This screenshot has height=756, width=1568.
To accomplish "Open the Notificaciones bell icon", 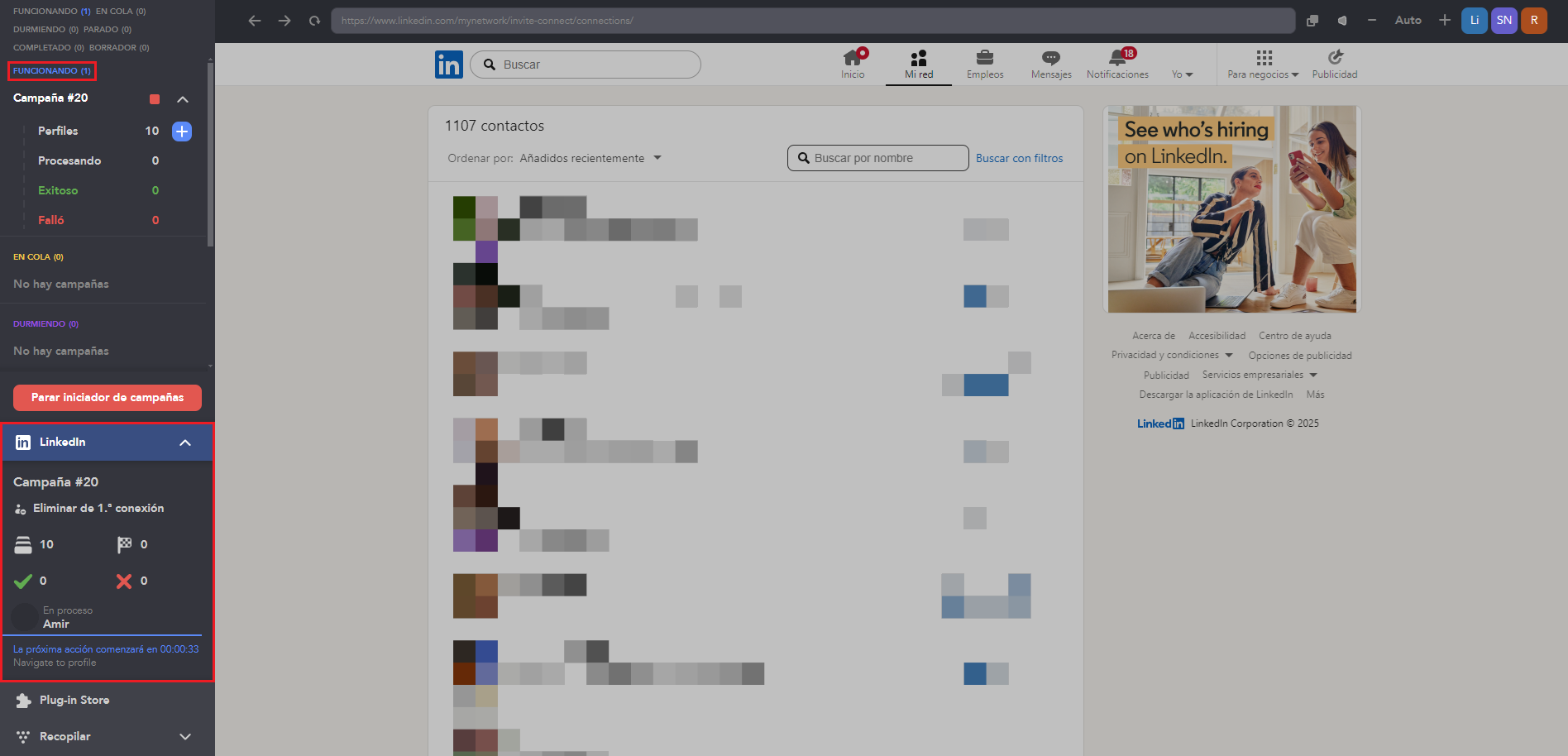I will point(1117,58).
